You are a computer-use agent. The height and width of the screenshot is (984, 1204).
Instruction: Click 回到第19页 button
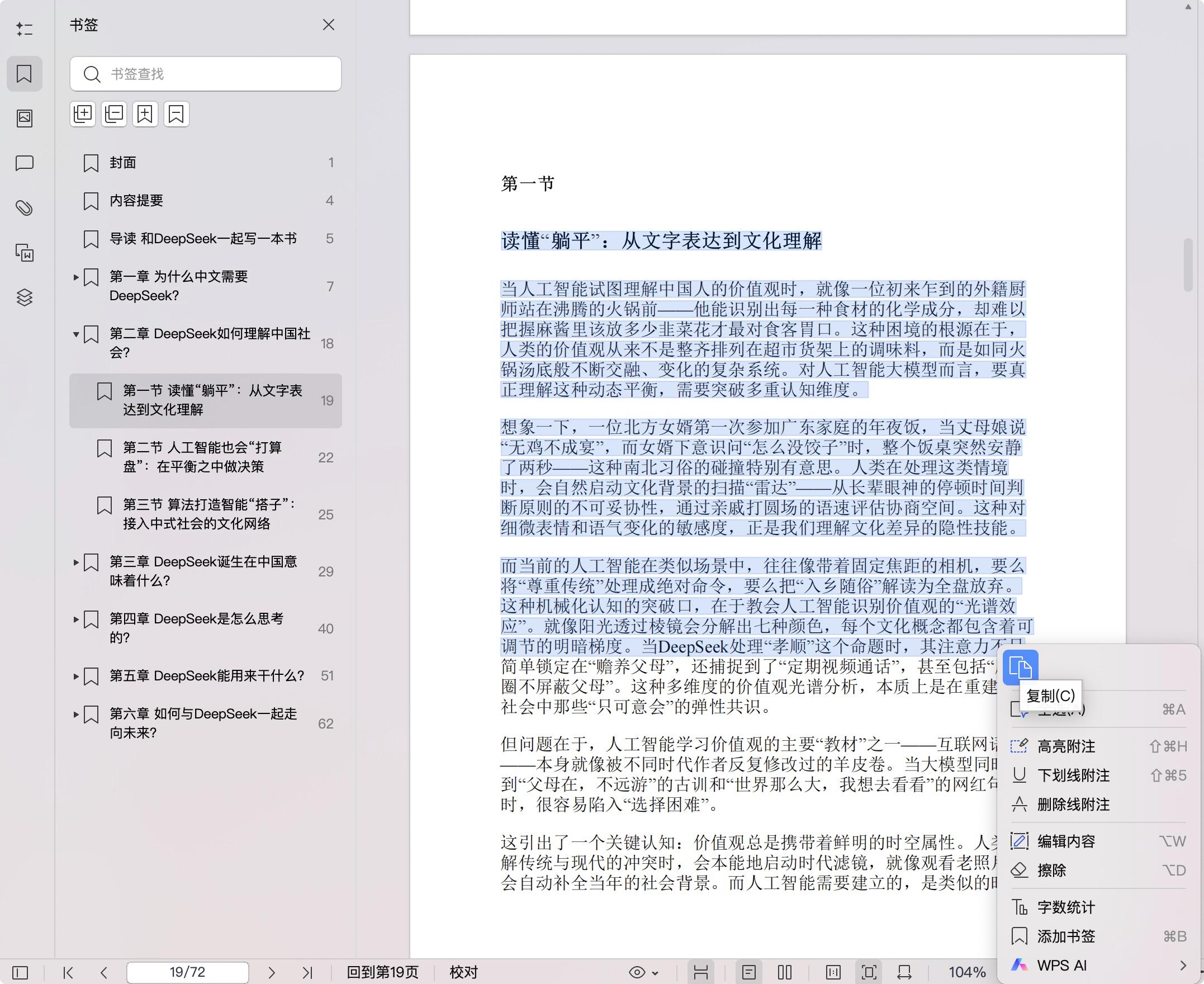click(x=382, y=973)
